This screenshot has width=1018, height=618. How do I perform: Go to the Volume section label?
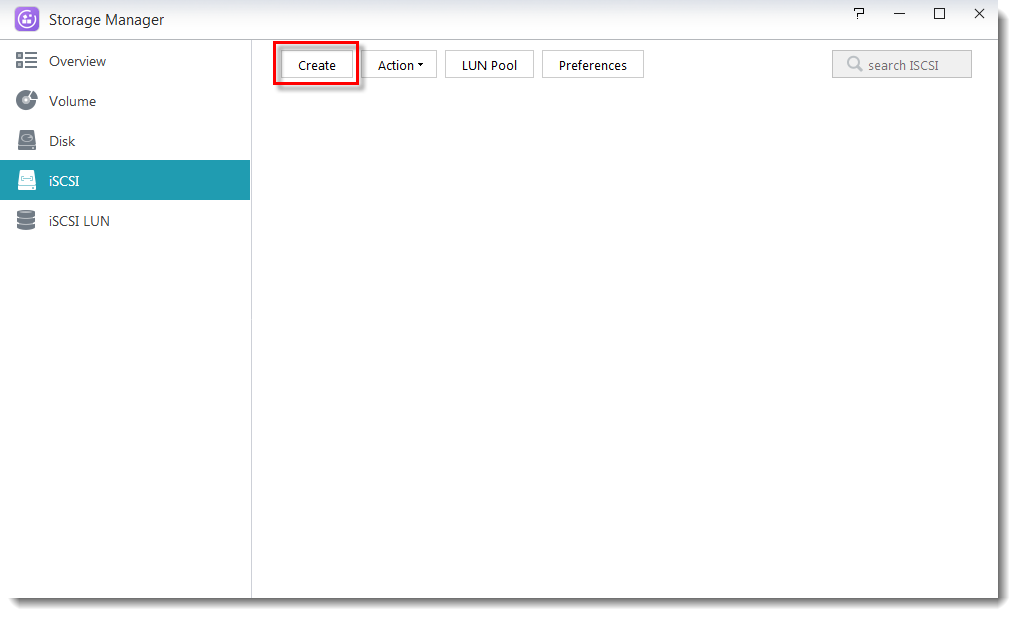72,101
